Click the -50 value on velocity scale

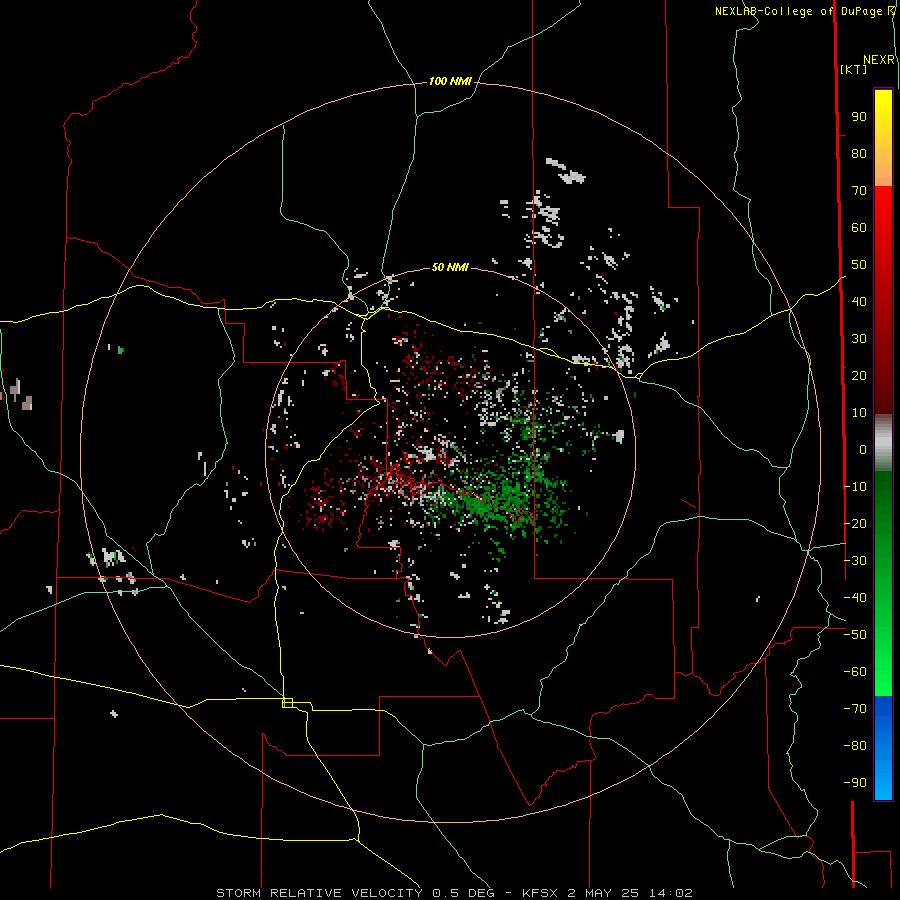point(855,635)
